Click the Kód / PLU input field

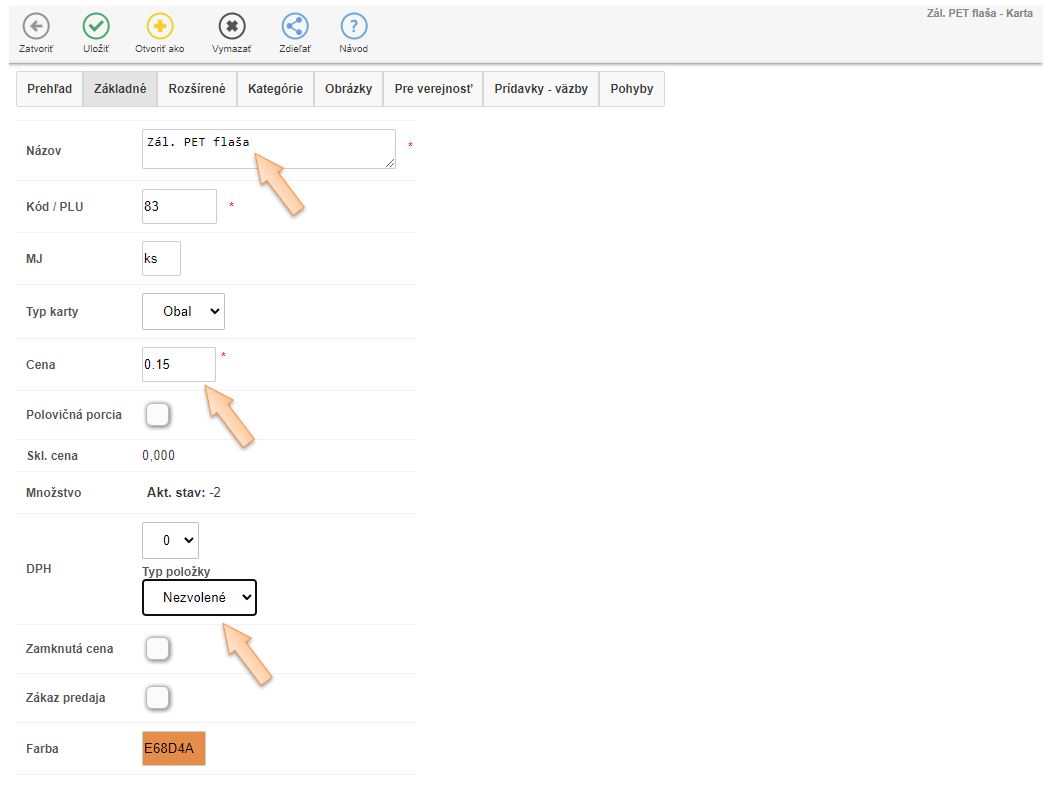179,207
